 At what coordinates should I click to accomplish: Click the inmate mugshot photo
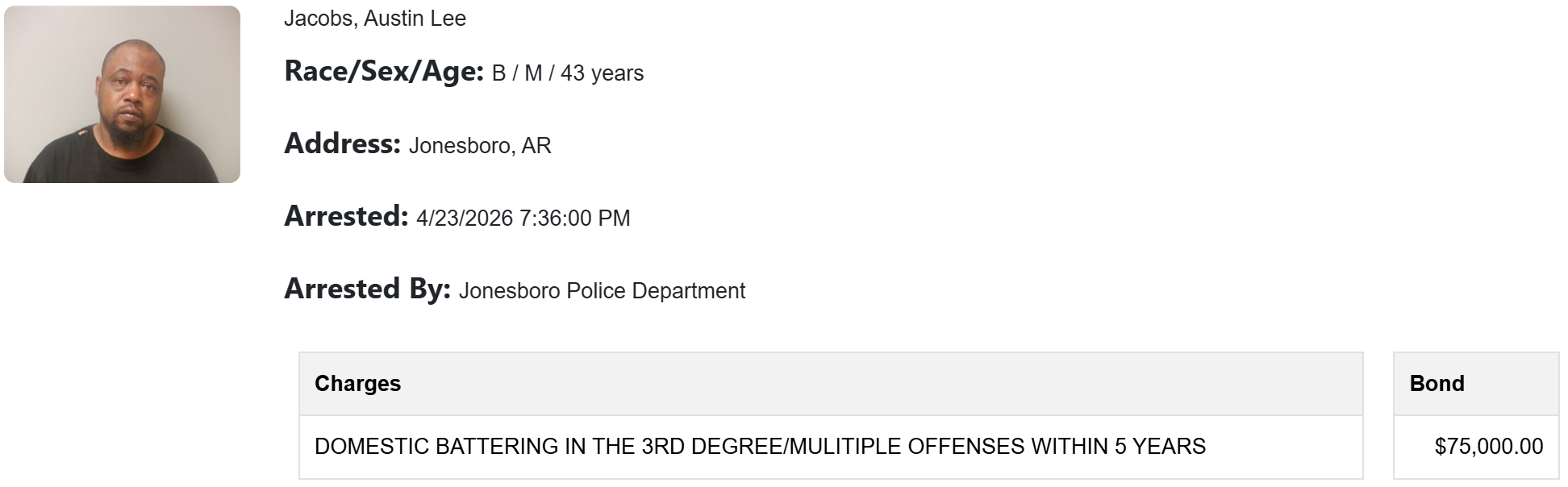pyautogui.click(x=122, y=94)
